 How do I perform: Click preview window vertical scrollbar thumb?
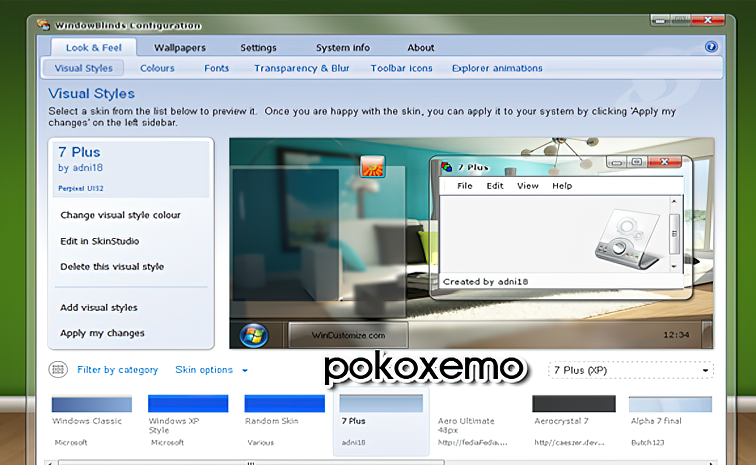click(x=674, y=233)
